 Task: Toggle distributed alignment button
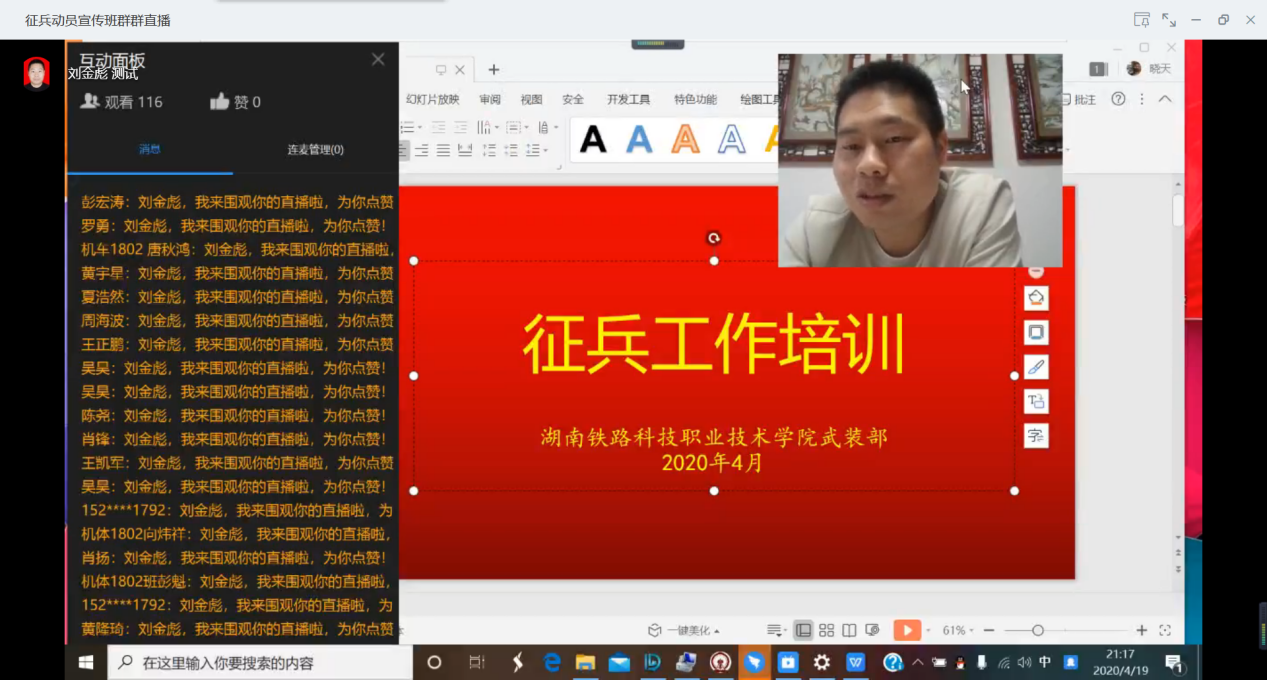[465, 151]
